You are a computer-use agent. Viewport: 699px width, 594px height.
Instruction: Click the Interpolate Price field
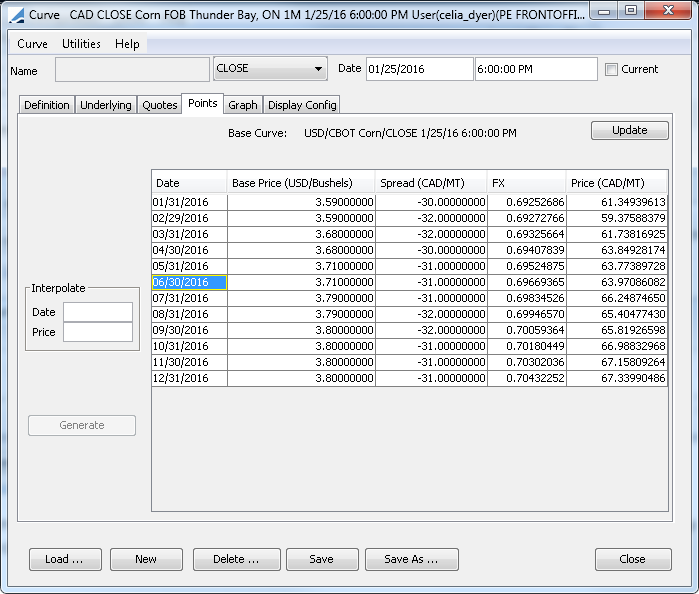pyautogui.click(x=98, y=332)
